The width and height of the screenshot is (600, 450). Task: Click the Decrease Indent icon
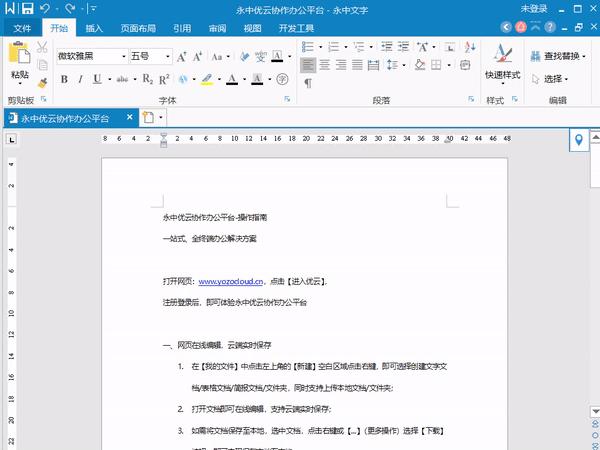[x=387, y=47]
